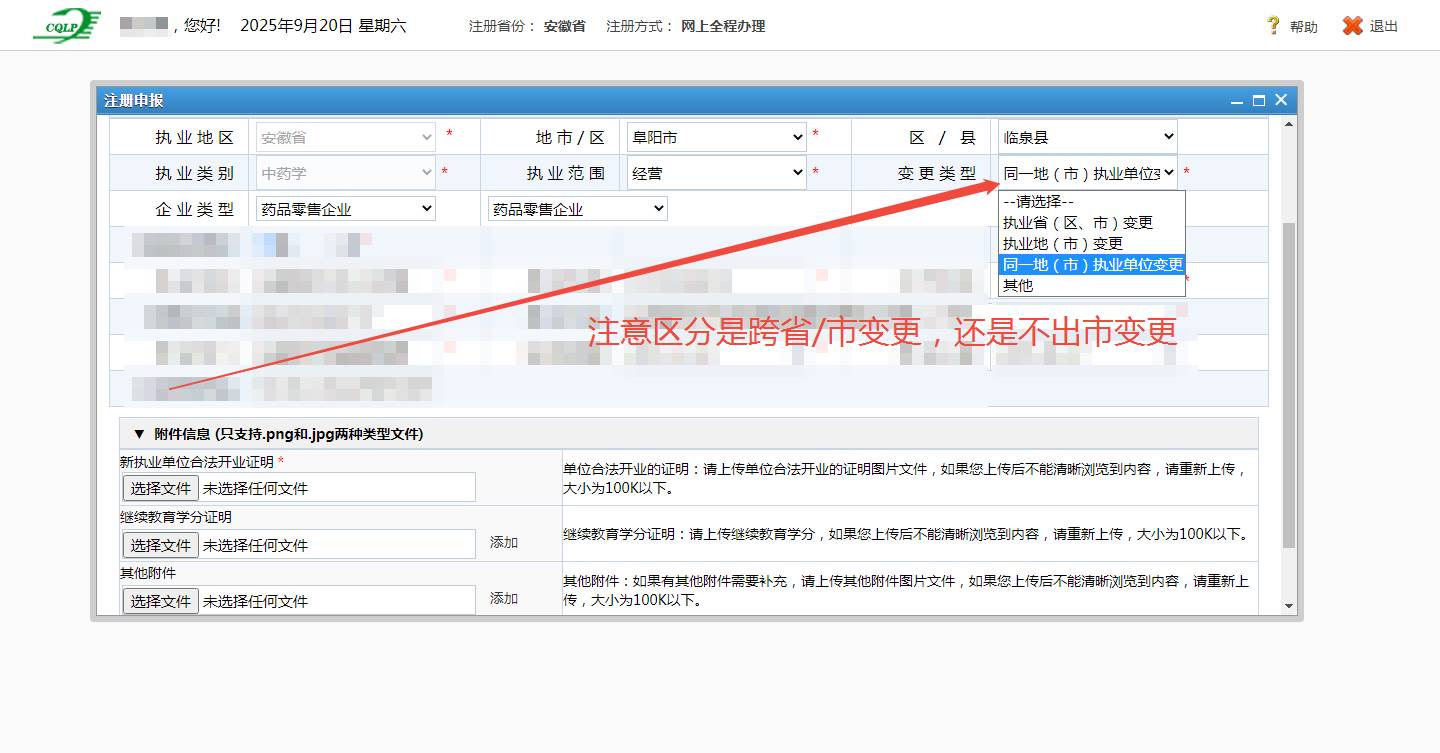Open the first 企业类型 dropdown
The width and height of the screenshot is (1440, 753).
[346, 209]
